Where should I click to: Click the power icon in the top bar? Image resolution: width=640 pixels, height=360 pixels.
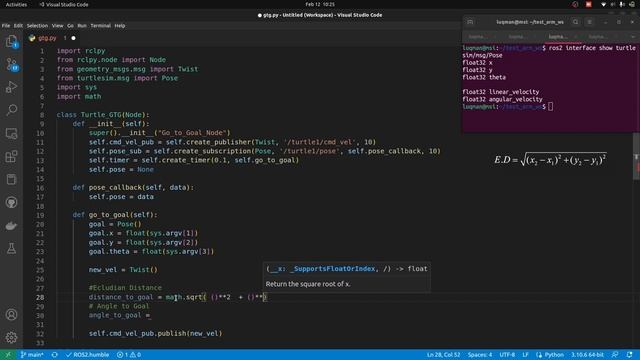point(632,4)
